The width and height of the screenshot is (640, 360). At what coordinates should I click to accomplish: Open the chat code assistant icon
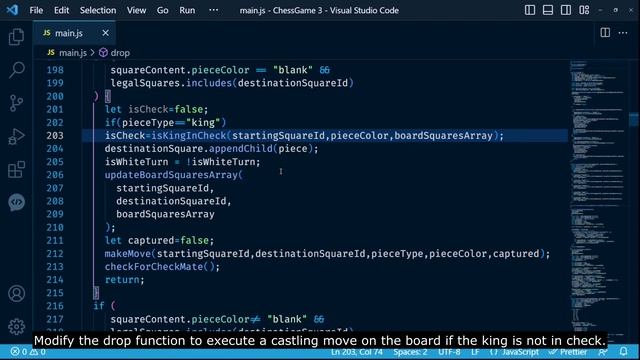pos(16,202)
